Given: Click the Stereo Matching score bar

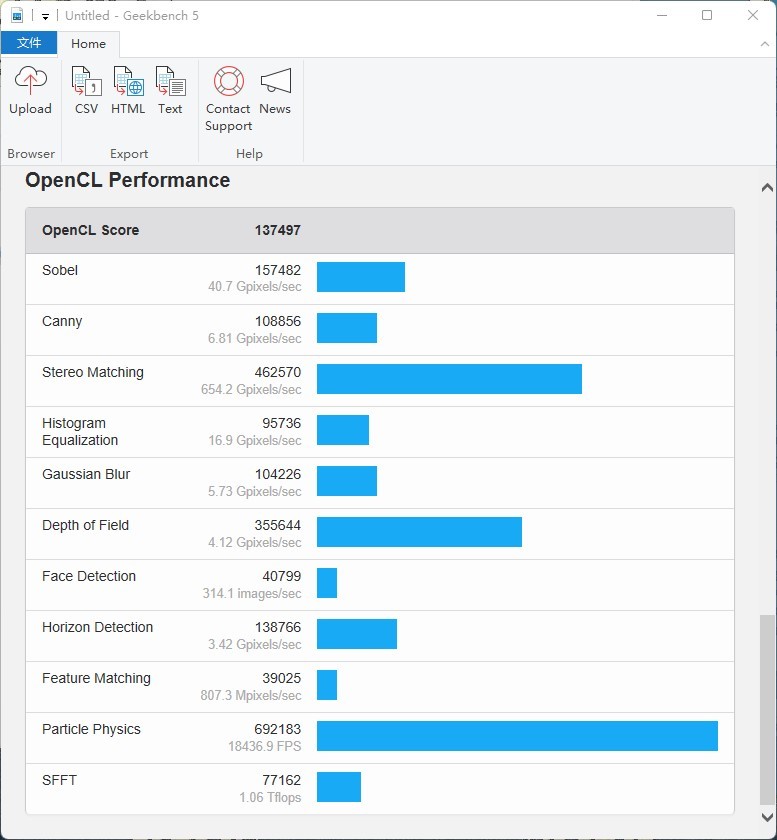Looking at the screenshot, I should click(449, 379).
